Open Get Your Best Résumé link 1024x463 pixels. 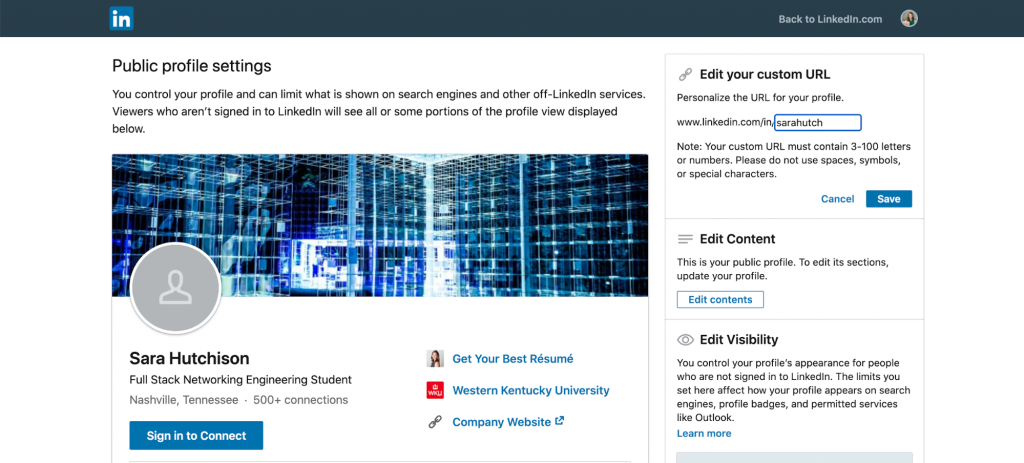(513, 359)
